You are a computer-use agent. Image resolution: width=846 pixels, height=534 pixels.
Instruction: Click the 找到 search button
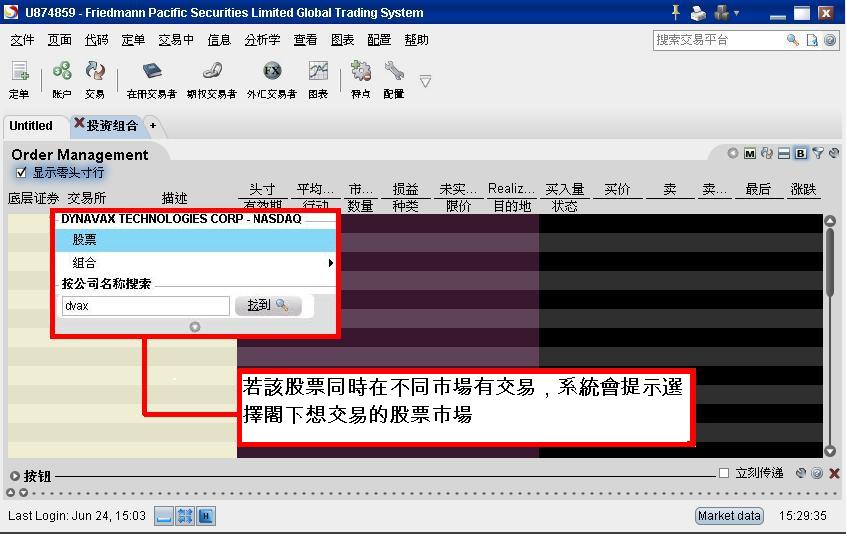(x=267, y=306)
